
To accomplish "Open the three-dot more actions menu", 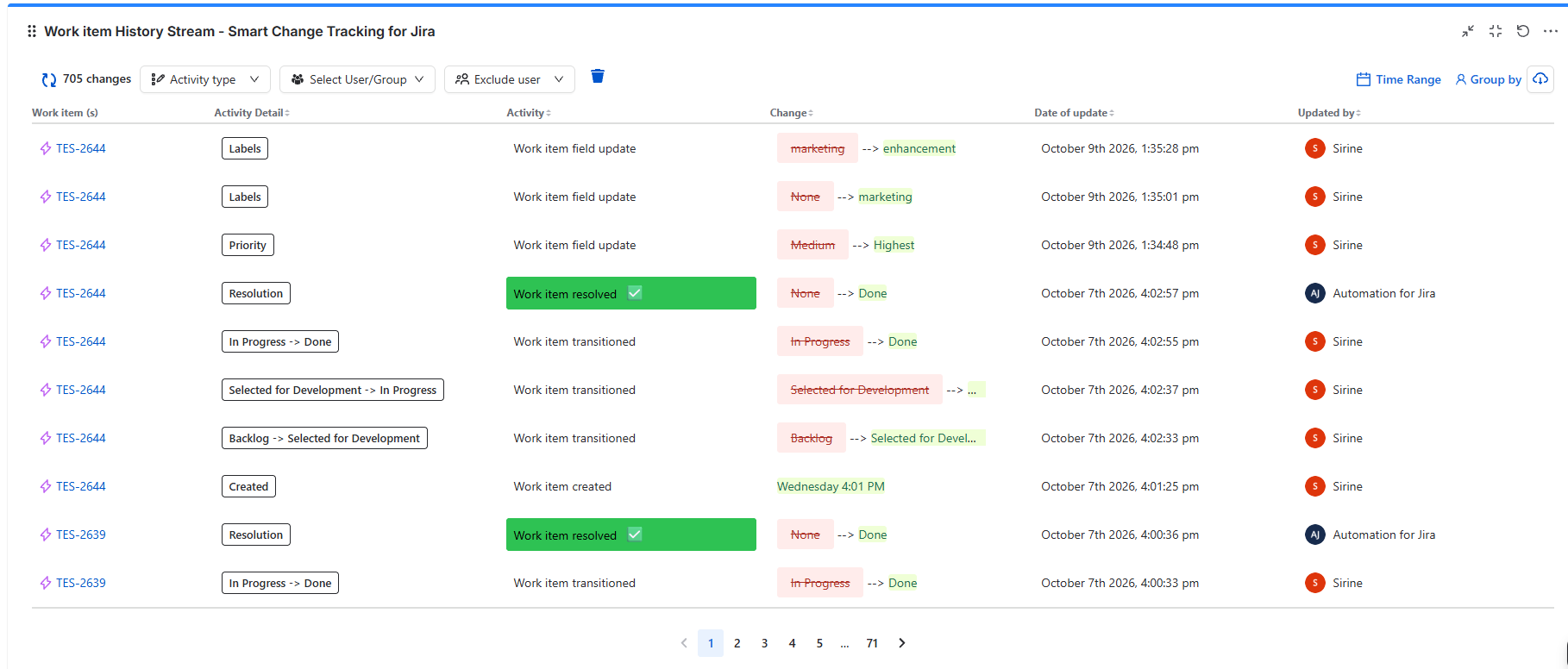I will coord(1551,31).
